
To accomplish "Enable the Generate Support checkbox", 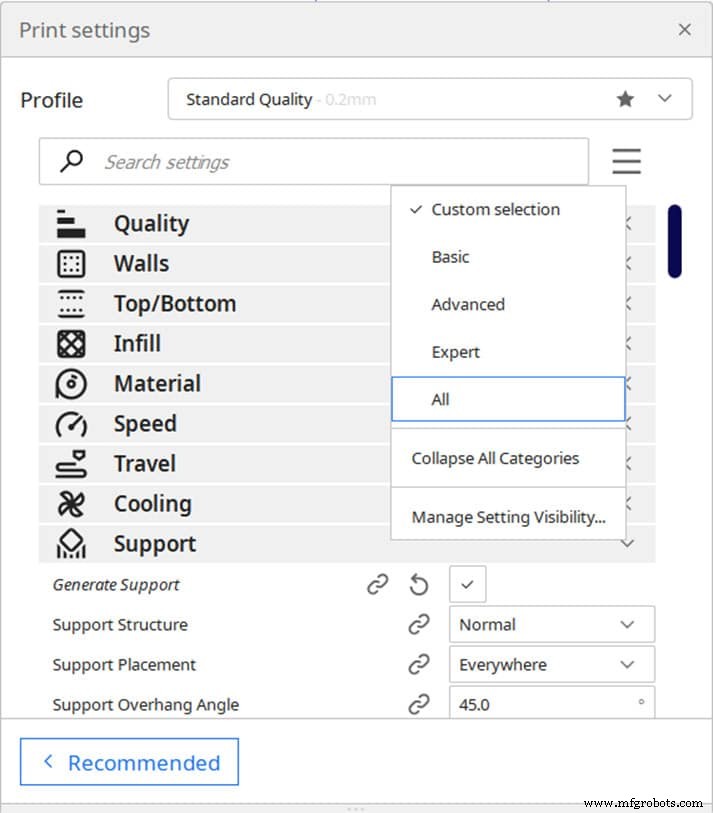I will [x=467, y=584].
